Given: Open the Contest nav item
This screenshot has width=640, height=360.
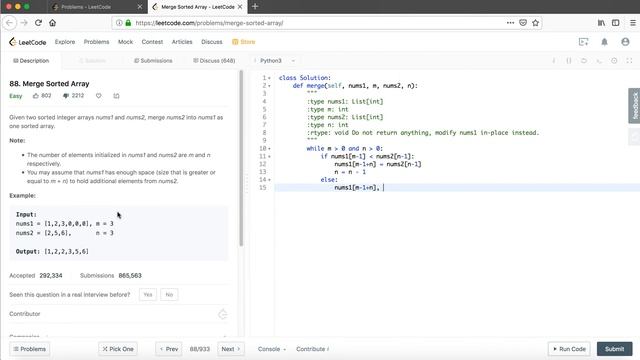Looking at the screenshot, I should pyautogui.click(x=152, y=42).
